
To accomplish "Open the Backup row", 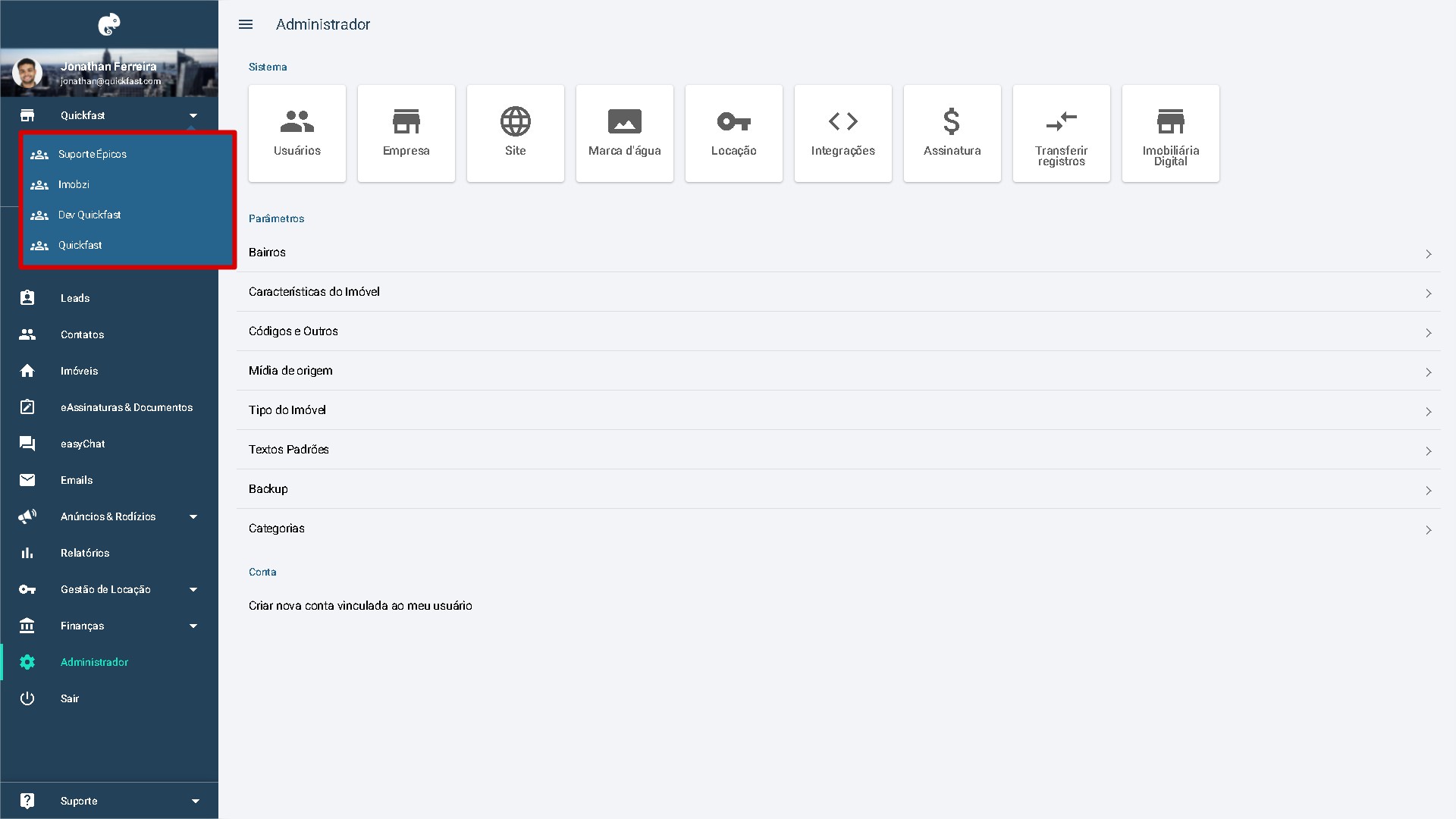I will click(x=839, y=489).
